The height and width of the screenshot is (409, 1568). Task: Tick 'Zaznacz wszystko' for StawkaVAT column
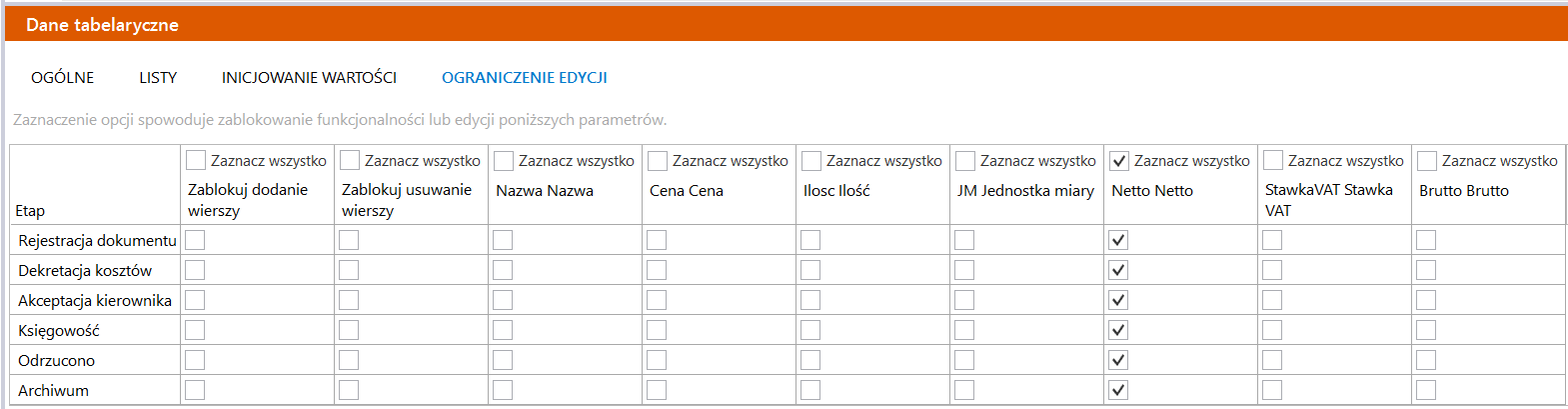point(1273,160)
